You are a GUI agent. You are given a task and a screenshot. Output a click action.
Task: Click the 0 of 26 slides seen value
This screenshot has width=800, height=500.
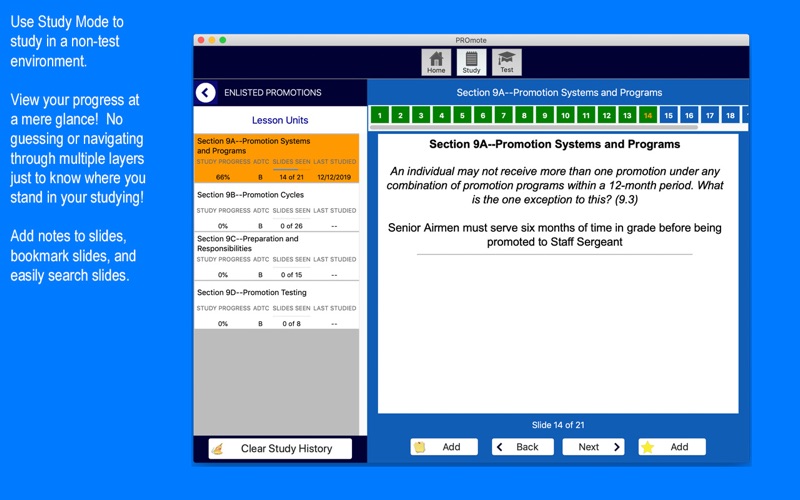click(x=291, y=226)
